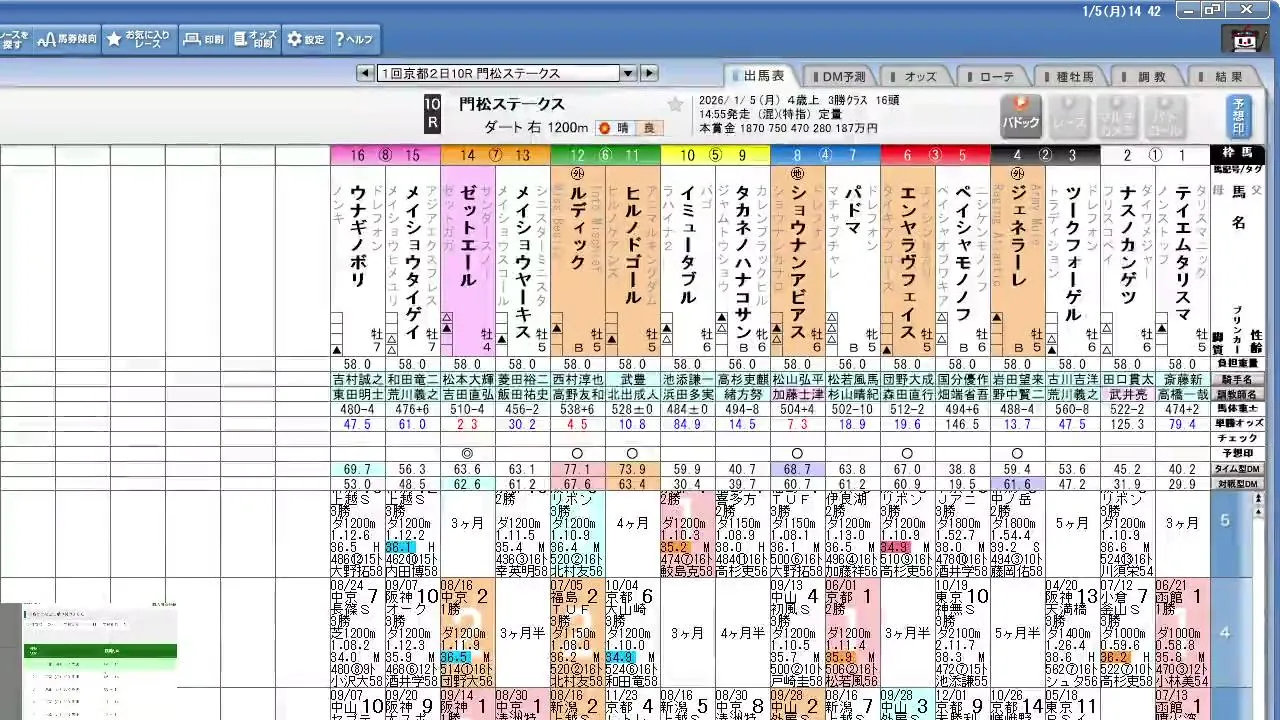Open 設定 settings gear
The width and height of the screenshot is (1280, 720).
tap(306, 39)
